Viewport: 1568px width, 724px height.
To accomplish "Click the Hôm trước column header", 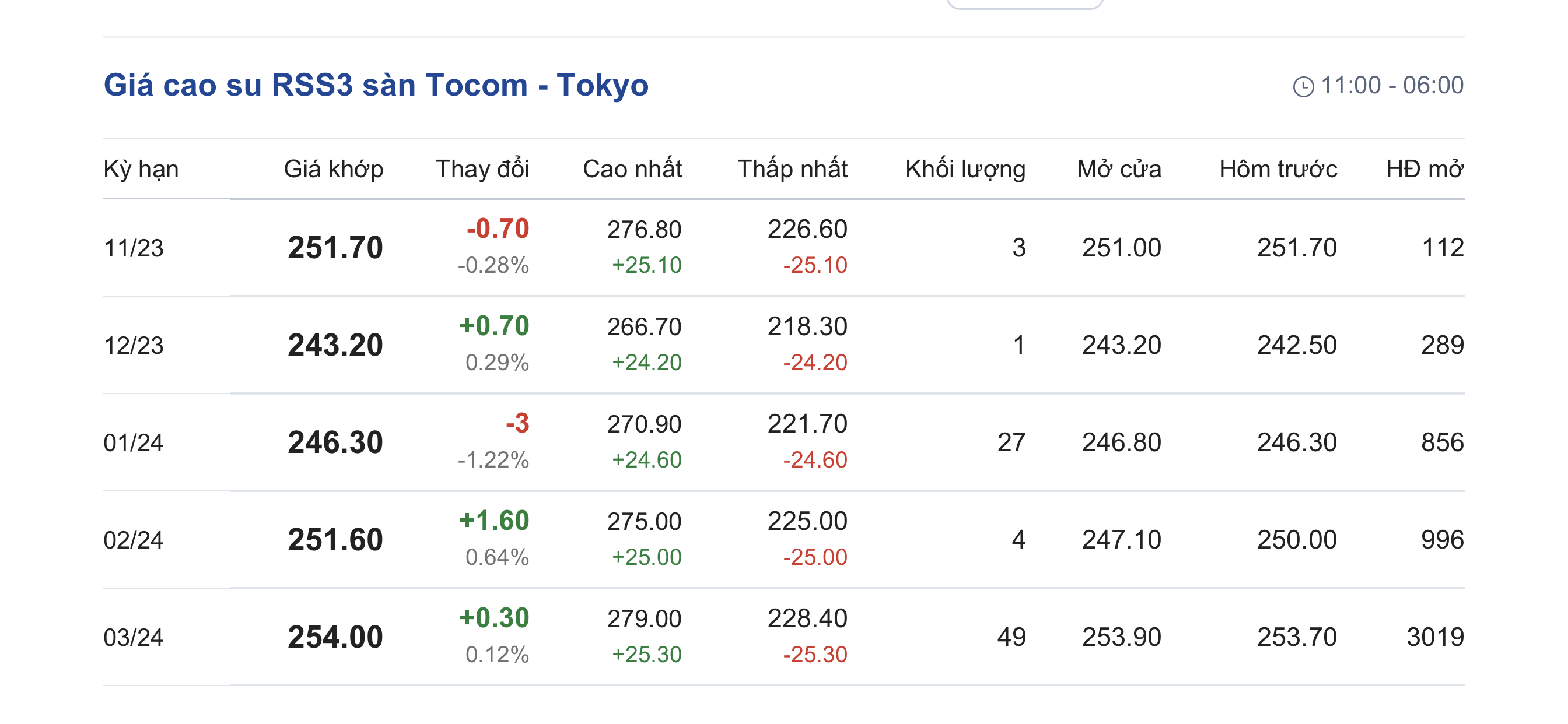I will click(1277, 168).
